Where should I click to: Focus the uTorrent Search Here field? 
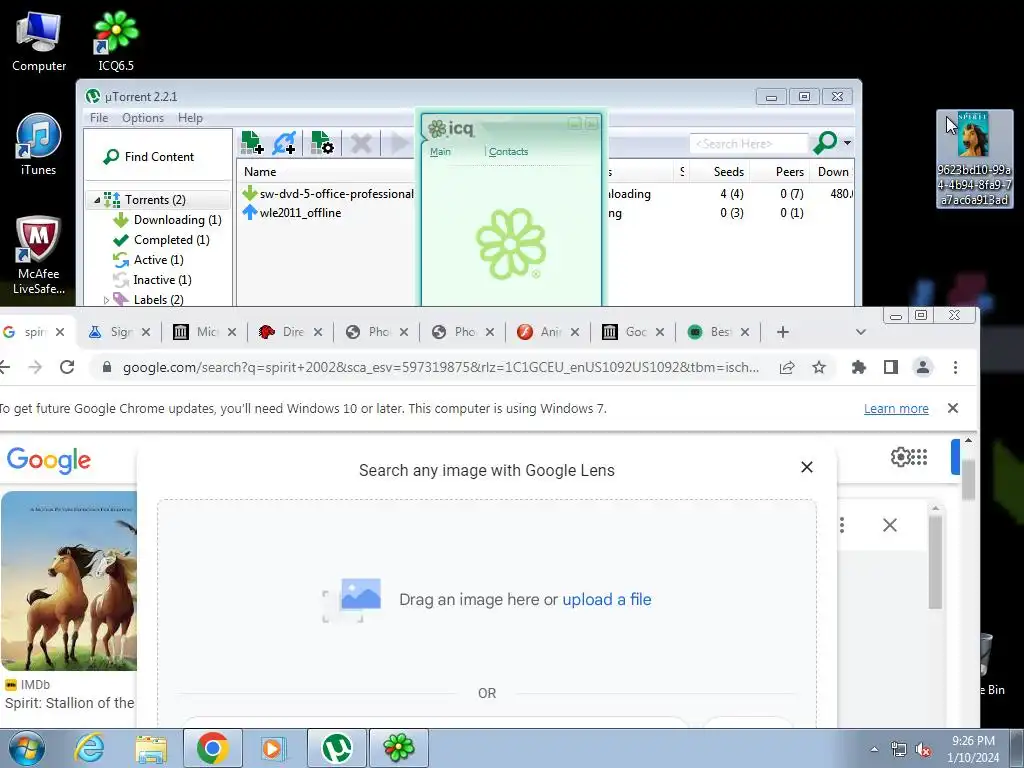click(748, 143)
